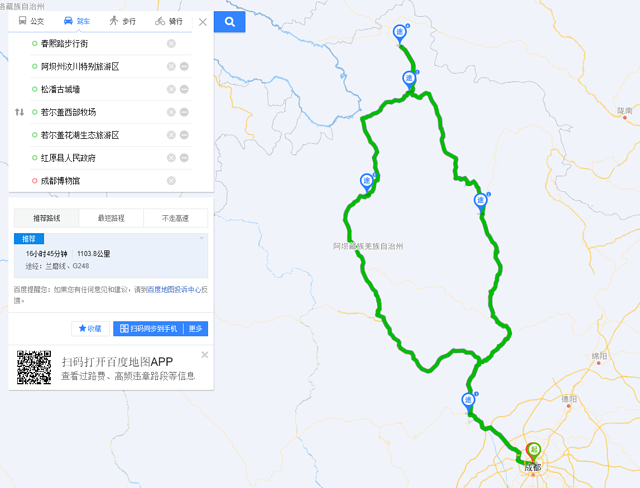Close the QR code app promotion banner
Image resolution: width=640 pixels, height=488 pixels.
coord(204,355)
